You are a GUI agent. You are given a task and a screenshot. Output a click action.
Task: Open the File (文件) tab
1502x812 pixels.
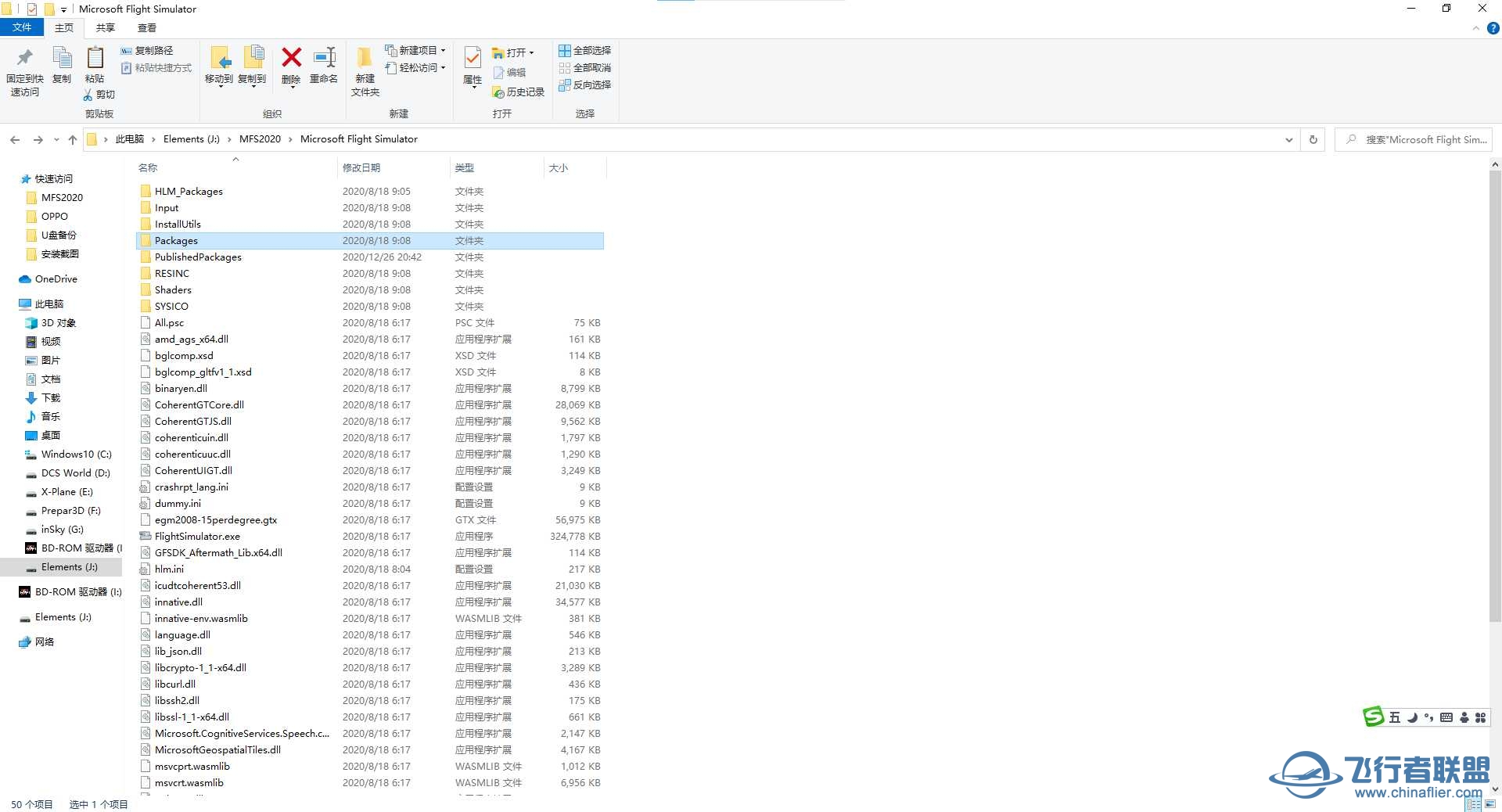coord(22,27)
